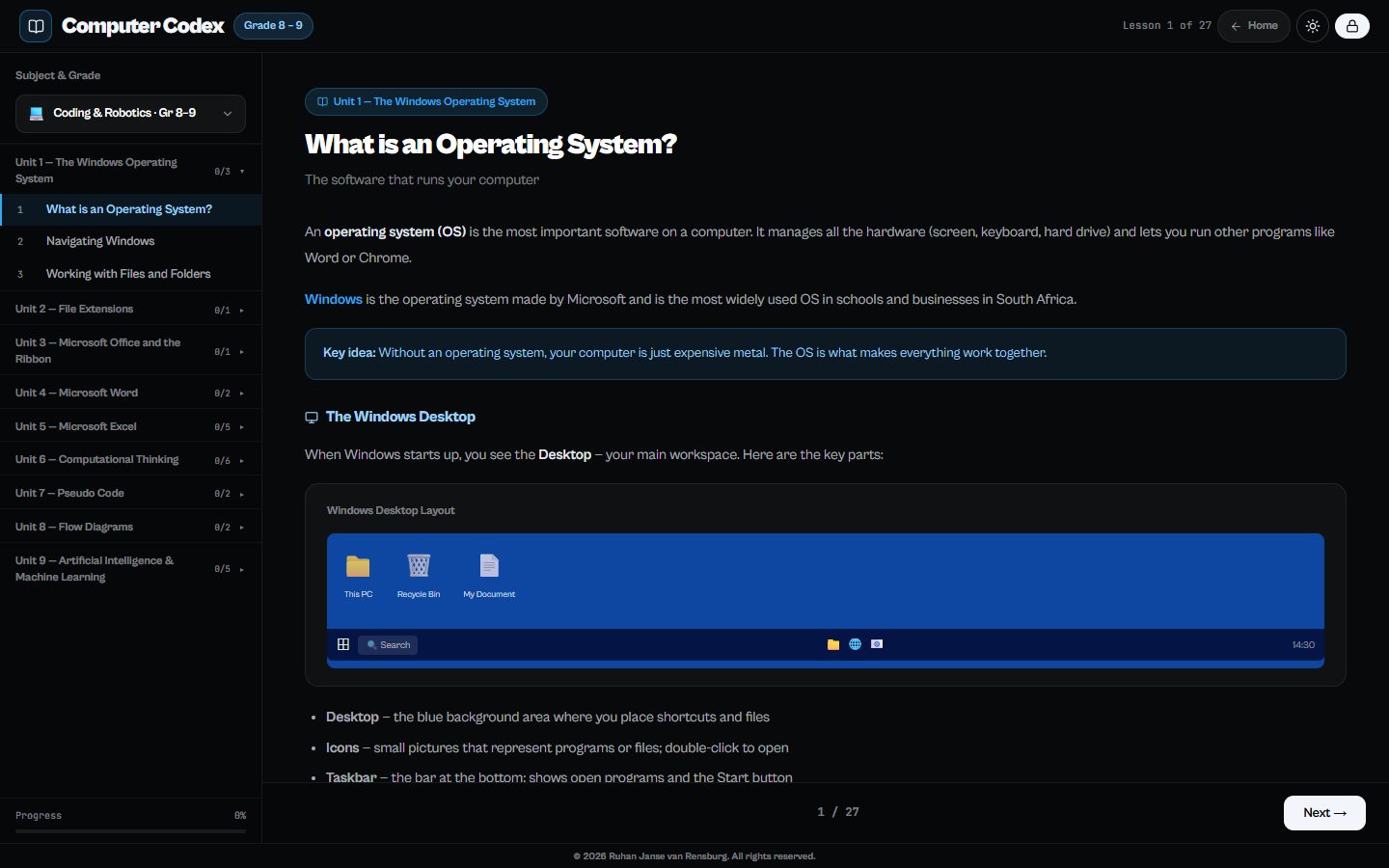Click the Unit 1 breadcrumb pill above the title
Screen dimensions: 1389x868
pyautogui.click(x=426, y=101)
